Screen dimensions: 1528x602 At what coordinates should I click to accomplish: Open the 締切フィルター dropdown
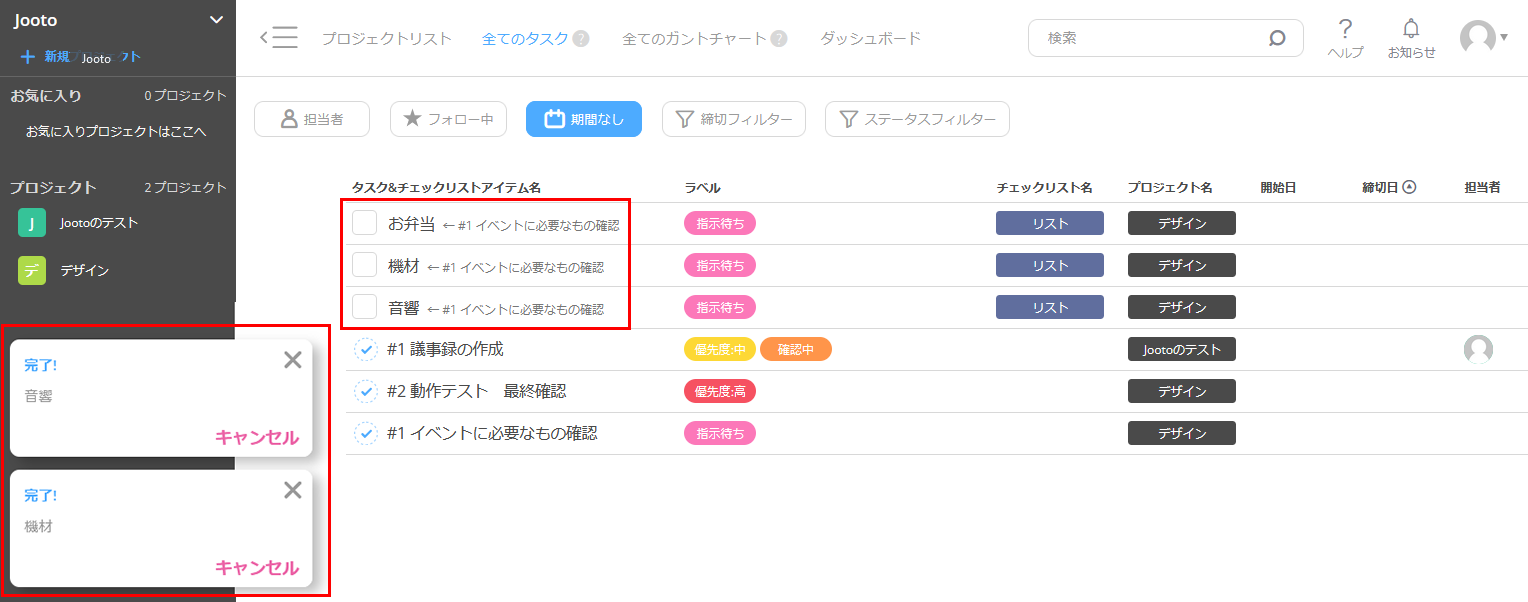[733, 118]
